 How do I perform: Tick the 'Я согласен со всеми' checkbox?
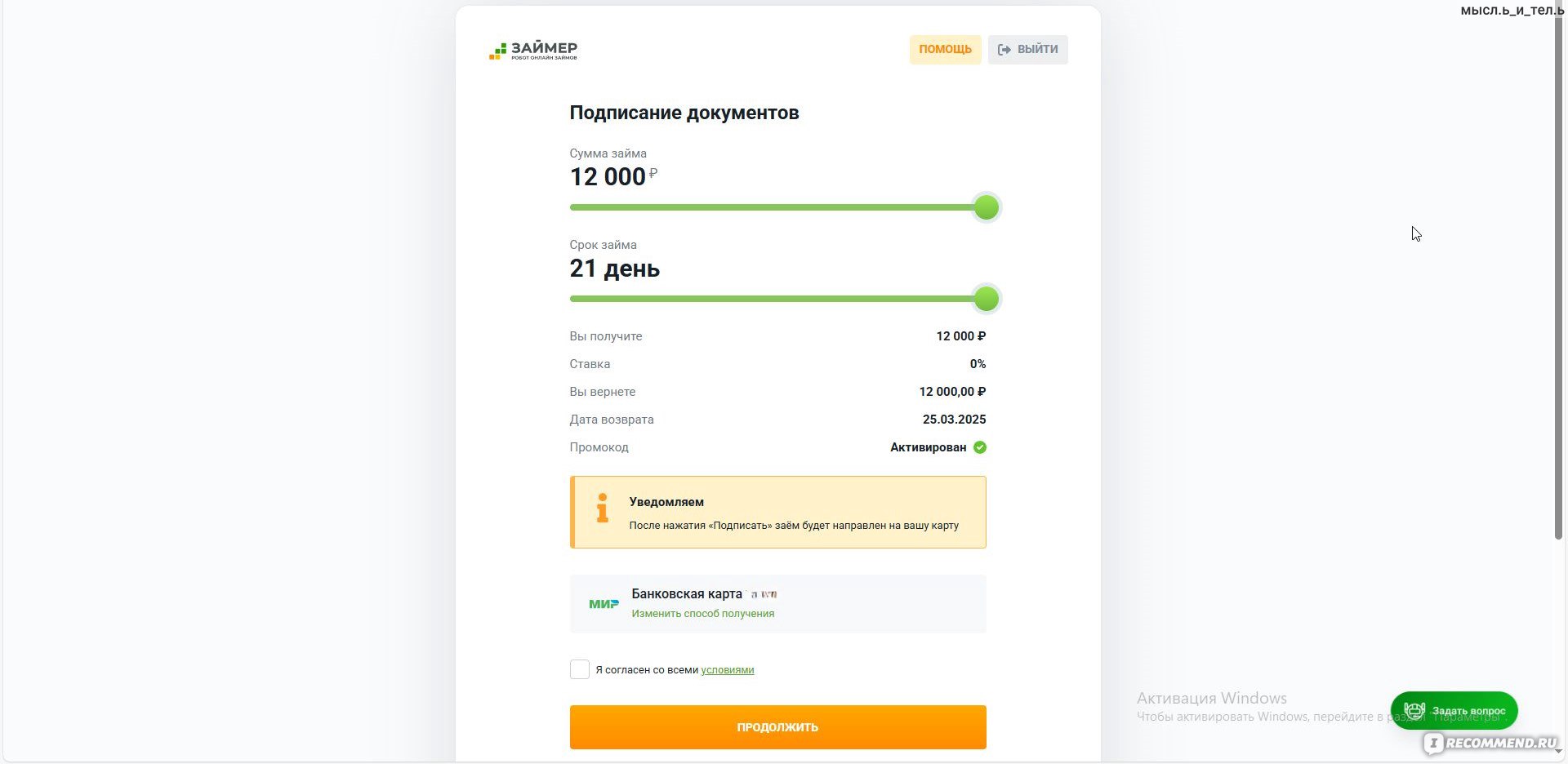(x=579, y=669)
